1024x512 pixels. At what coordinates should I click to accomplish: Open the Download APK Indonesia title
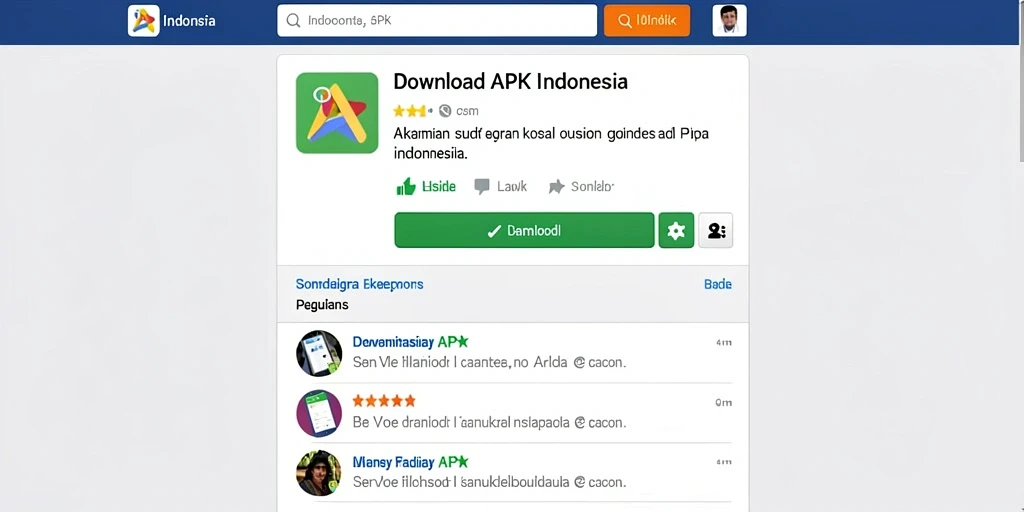click(x=511, y=82)
